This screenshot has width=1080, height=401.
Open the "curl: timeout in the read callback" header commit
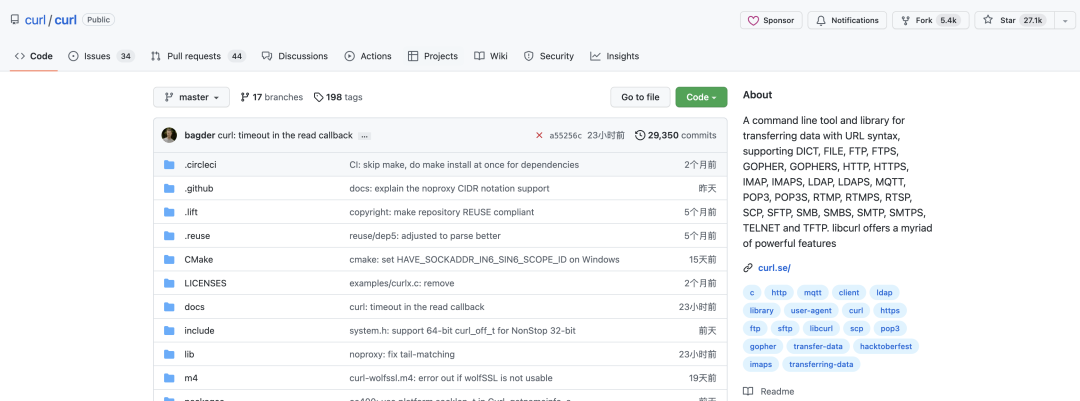click(285, 135)
